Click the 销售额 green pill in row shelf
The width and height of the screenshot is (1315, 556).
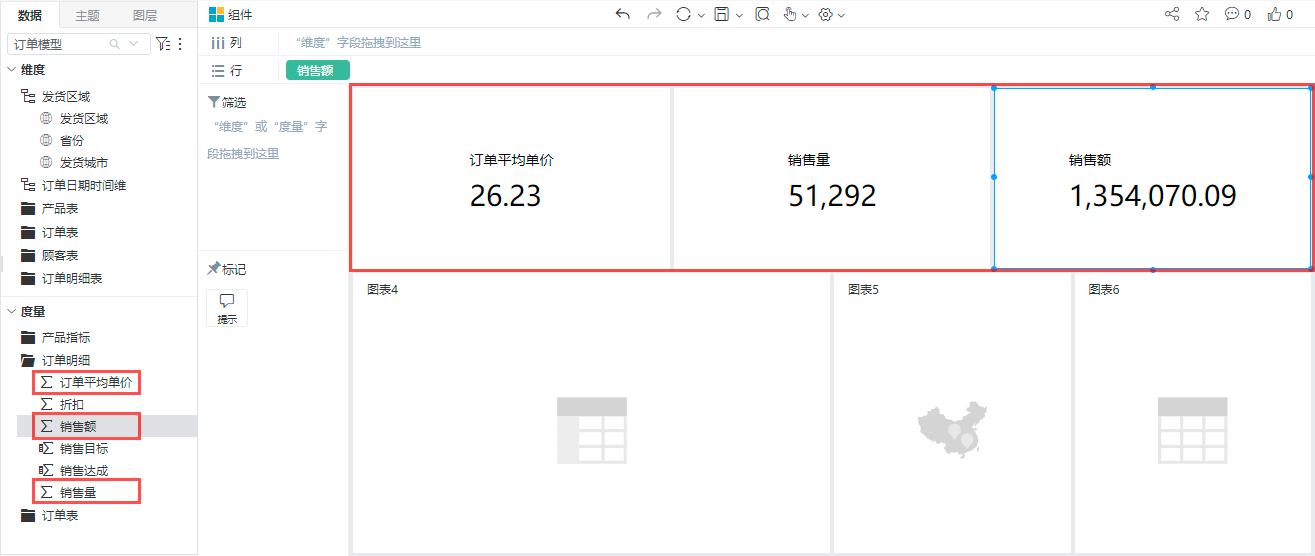318,70
